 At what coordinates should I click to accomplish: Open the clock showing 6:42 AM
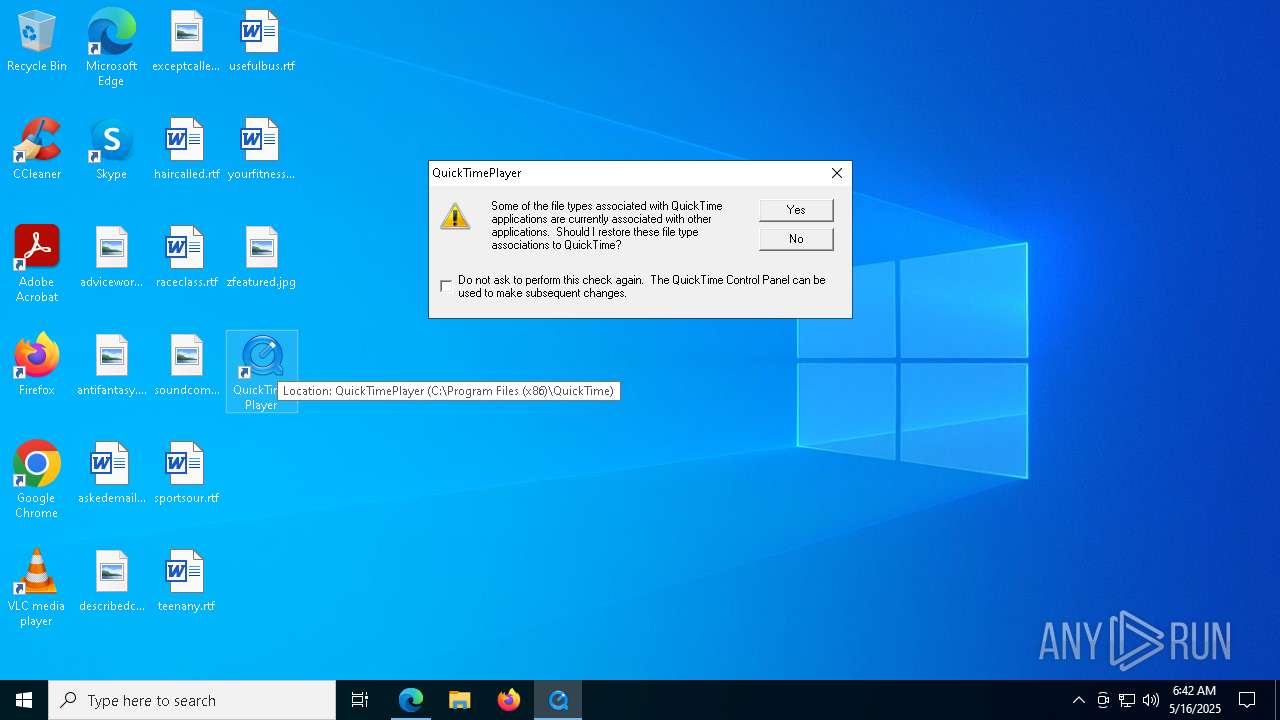click(1195, 700)
